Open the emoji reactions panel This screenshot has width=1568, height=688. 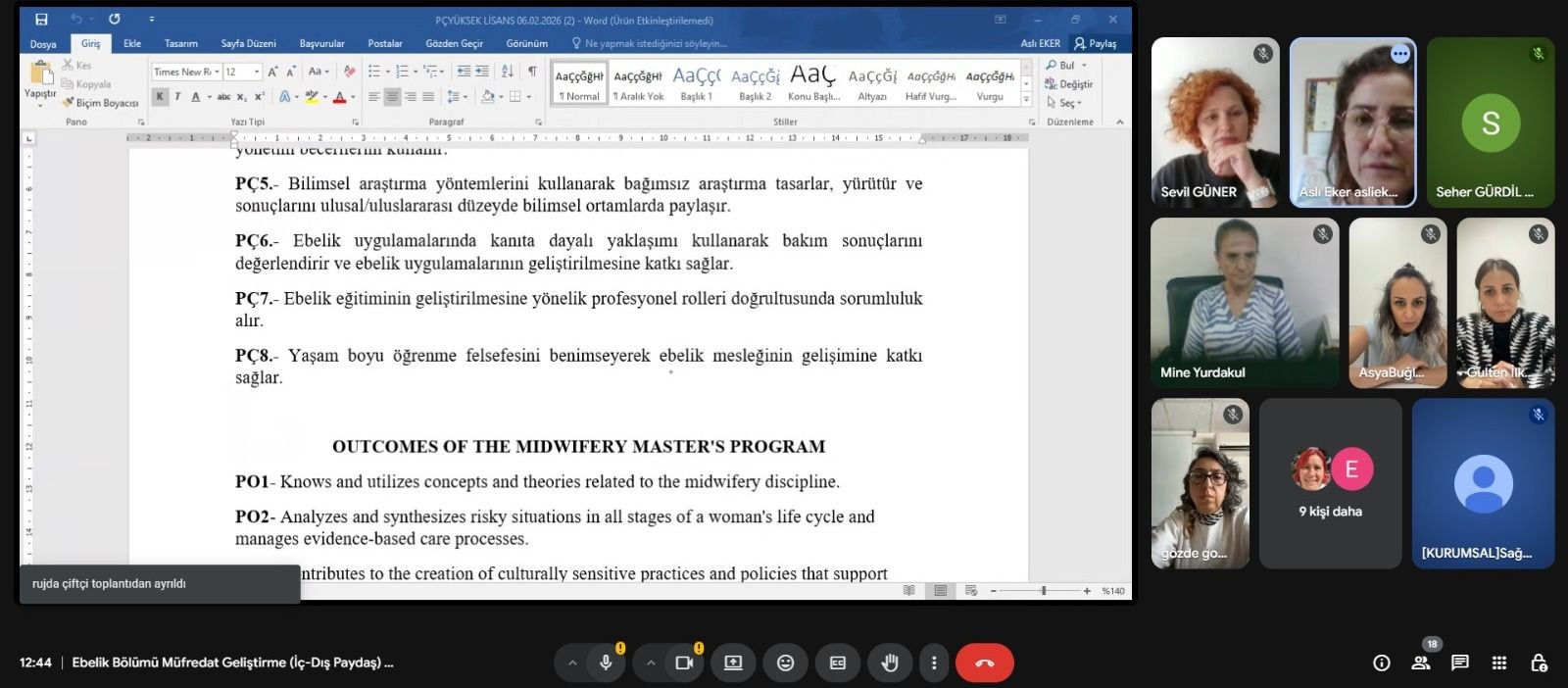tap(785, 663)
